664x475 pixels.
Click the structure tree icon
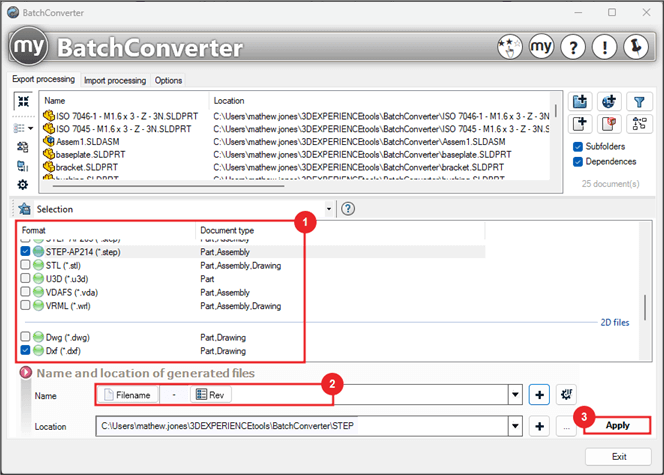tap(639, 124)
